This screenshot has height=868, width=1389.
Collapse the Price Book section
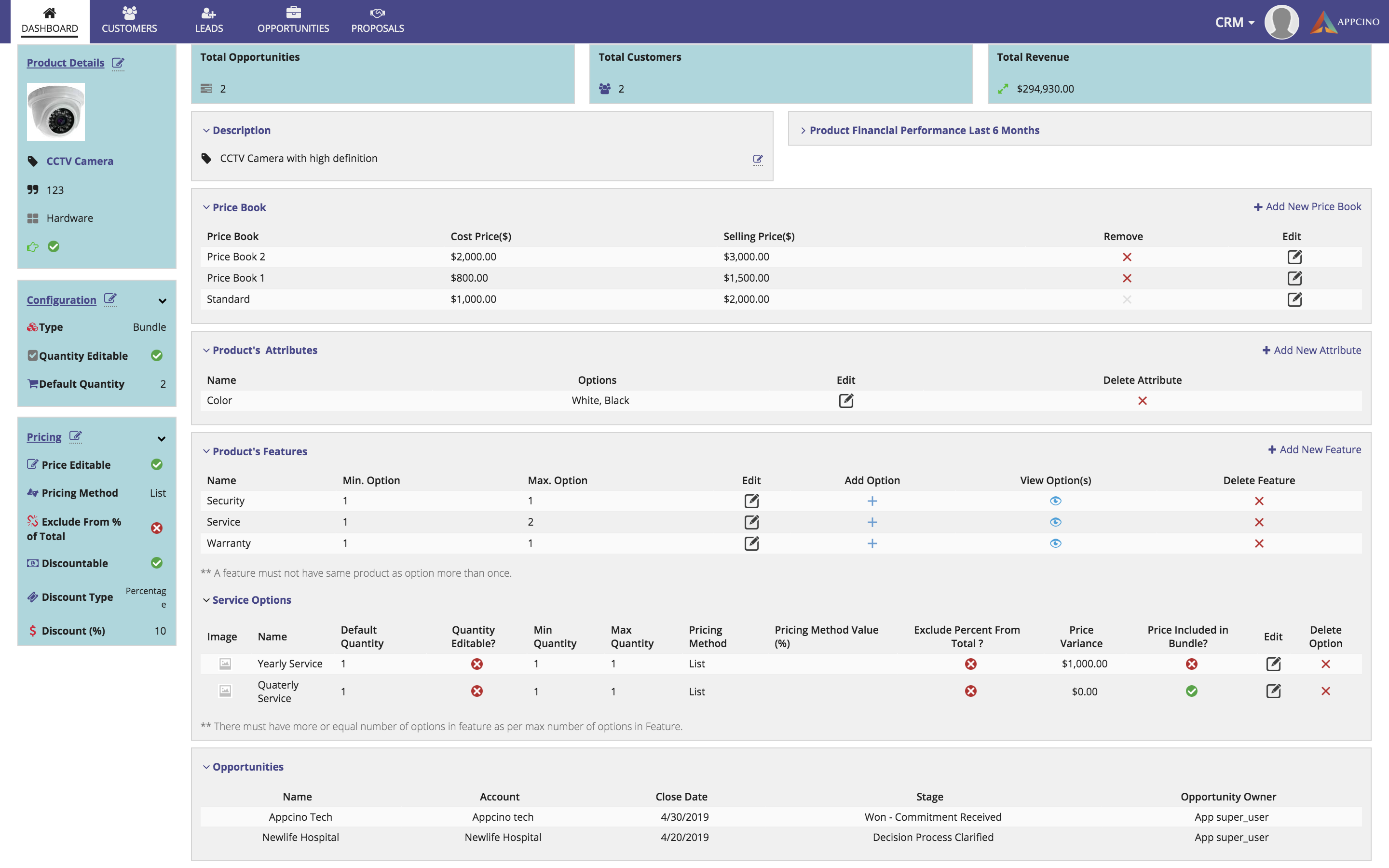pos(206,207)
